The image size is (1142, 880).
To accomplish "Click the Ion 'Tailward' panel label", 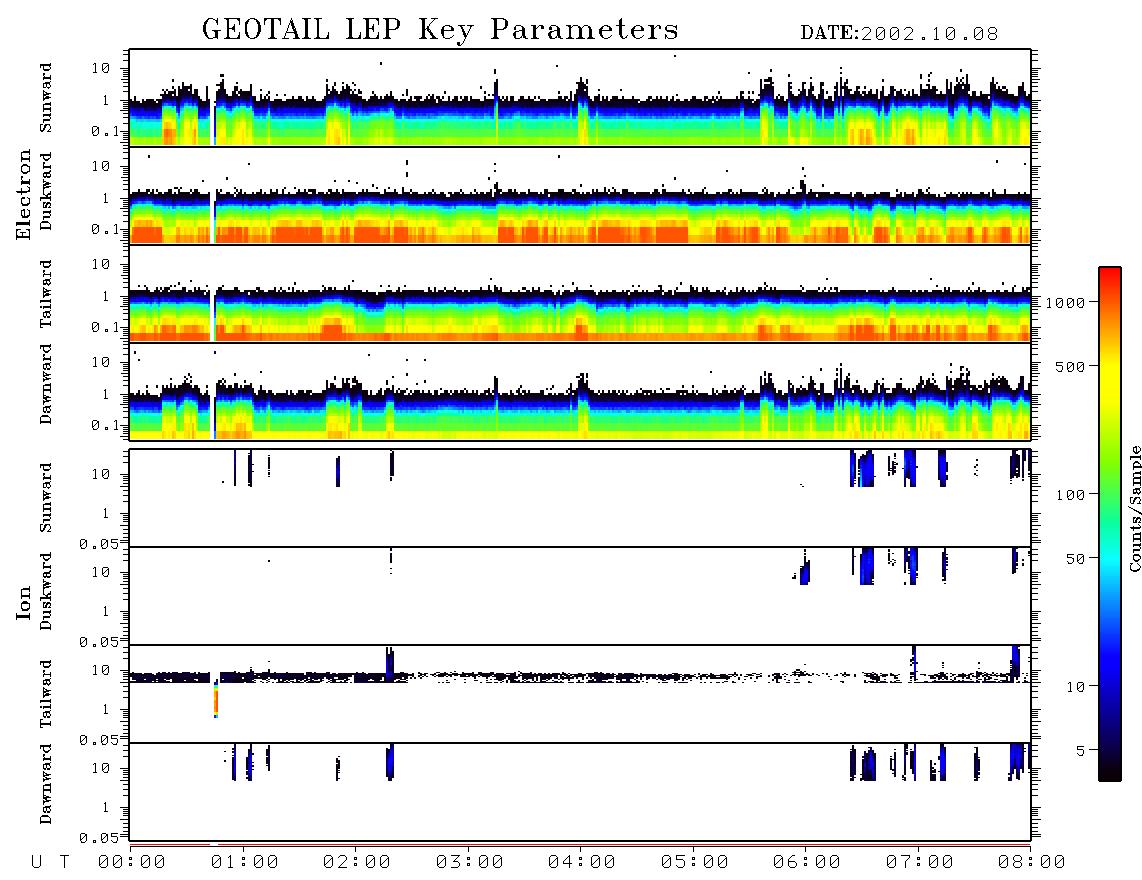I will click(46, 694).
